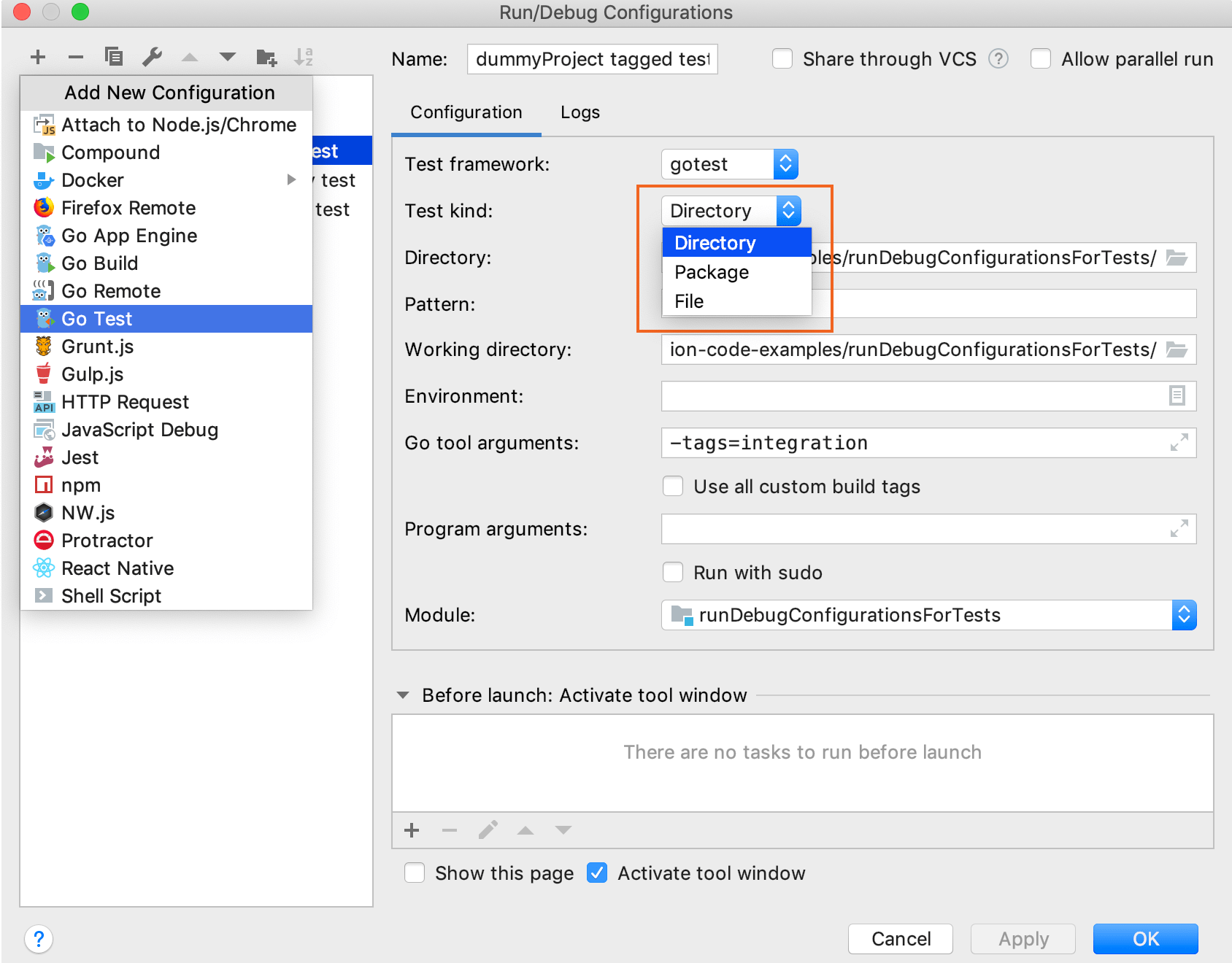Pick File in the Test kind list
The height and width of the screenshot is (963, 1232).
(x=737, y=301)
